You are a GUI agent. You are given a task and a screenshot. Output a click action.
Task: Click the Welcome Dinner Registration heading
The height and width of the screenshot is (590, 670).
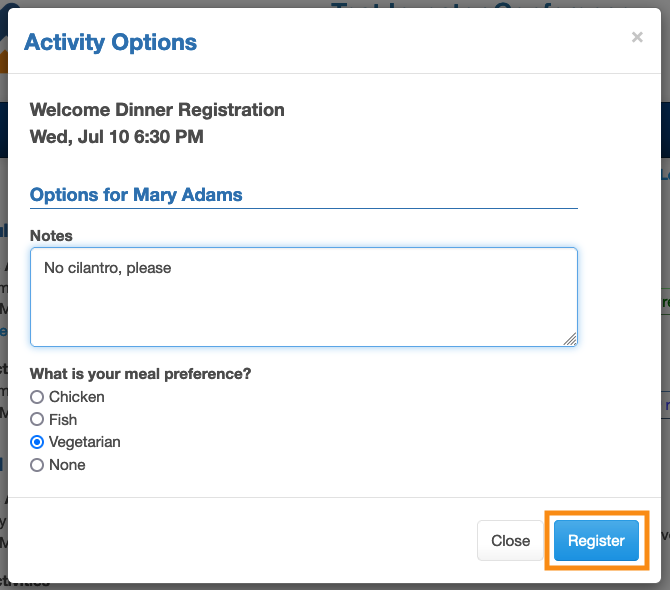coord(157,110)
